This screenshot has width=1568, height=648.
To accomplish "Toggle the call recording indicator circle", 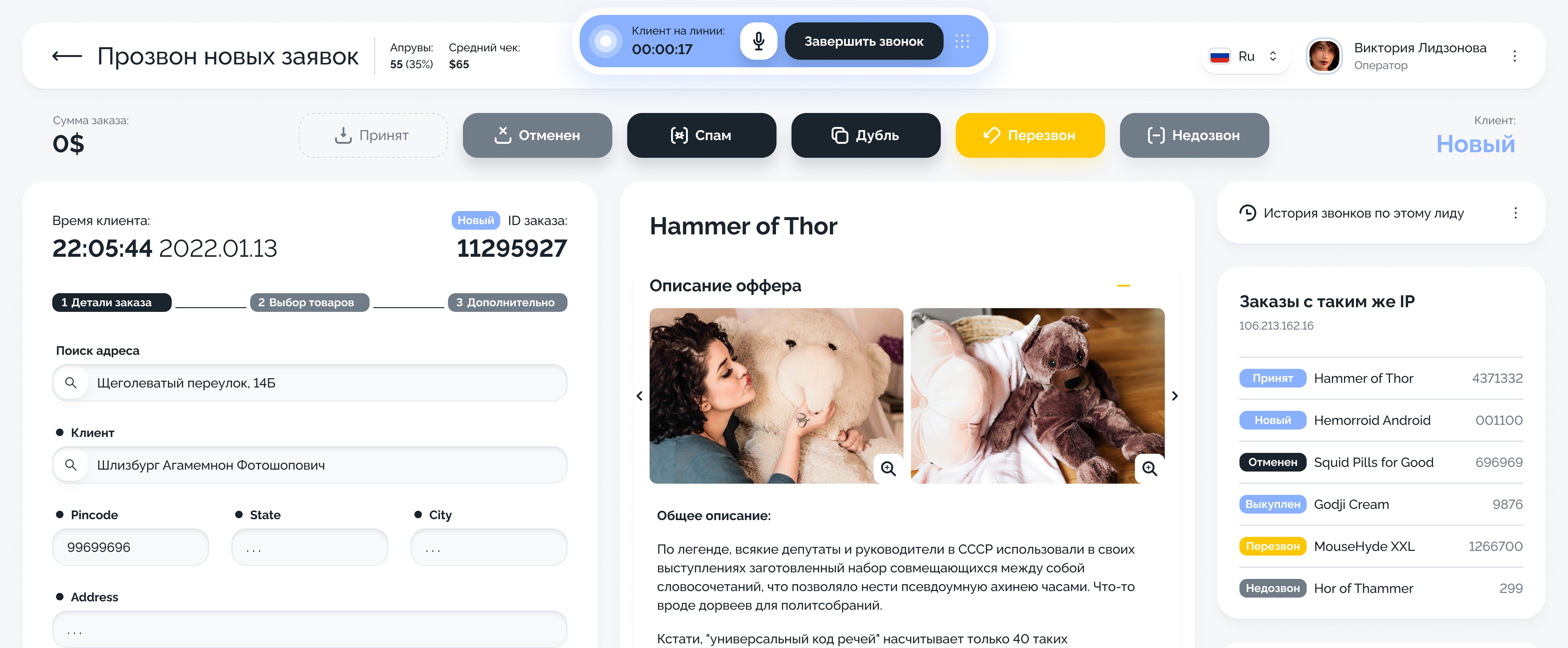I will tap(605, 41).
